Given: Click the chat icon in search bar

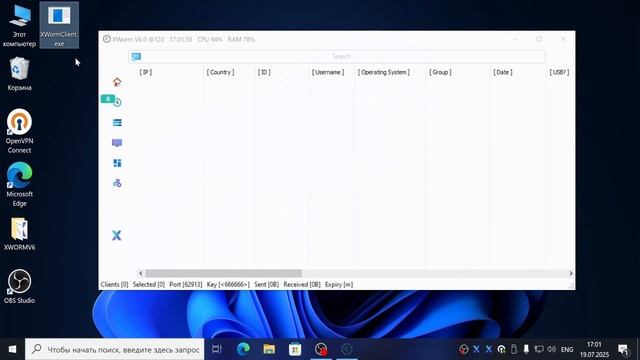Looking at the screenshot, I should point(136,56).
